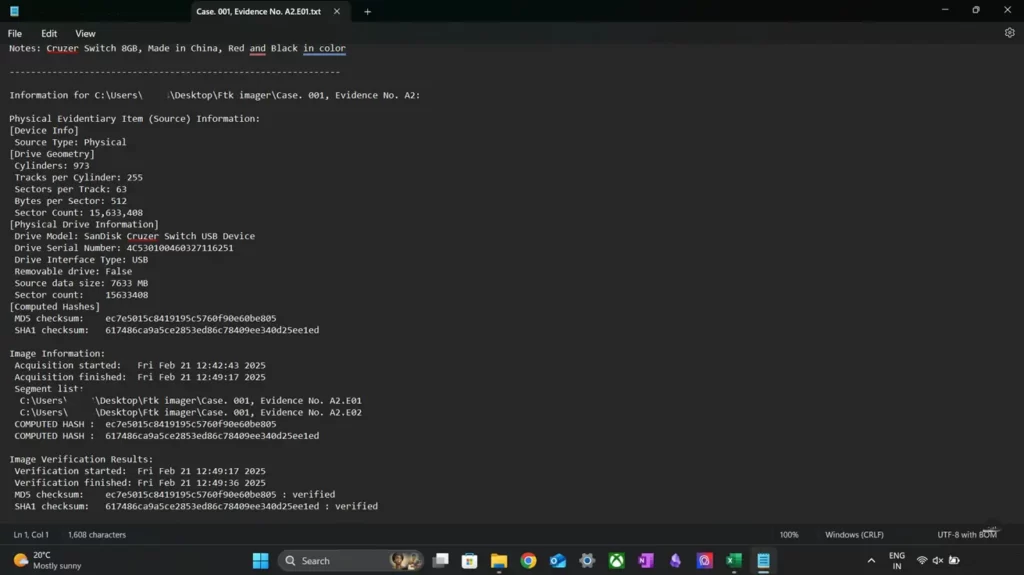The image size is (1024, 575).
Task: Open File Explorer from the taskbar
Action: pyautogui.click(x=499, y=560)
